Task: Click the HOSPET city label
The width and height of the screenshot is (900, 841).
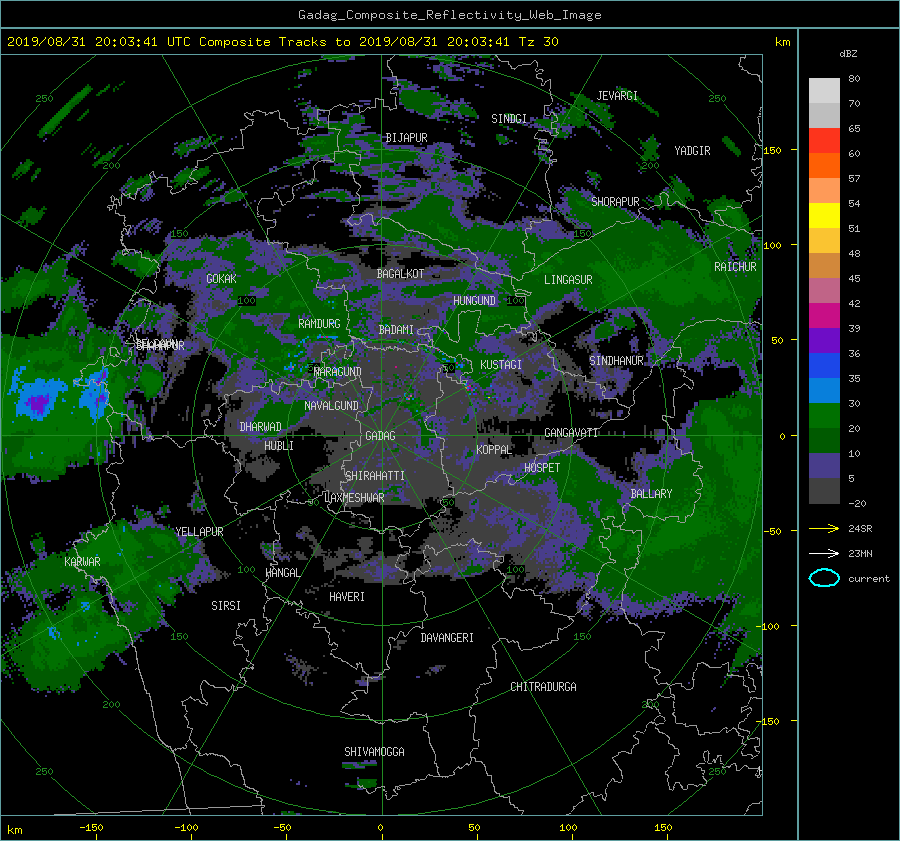Action: pyautogui.click(x=542, y=468)
